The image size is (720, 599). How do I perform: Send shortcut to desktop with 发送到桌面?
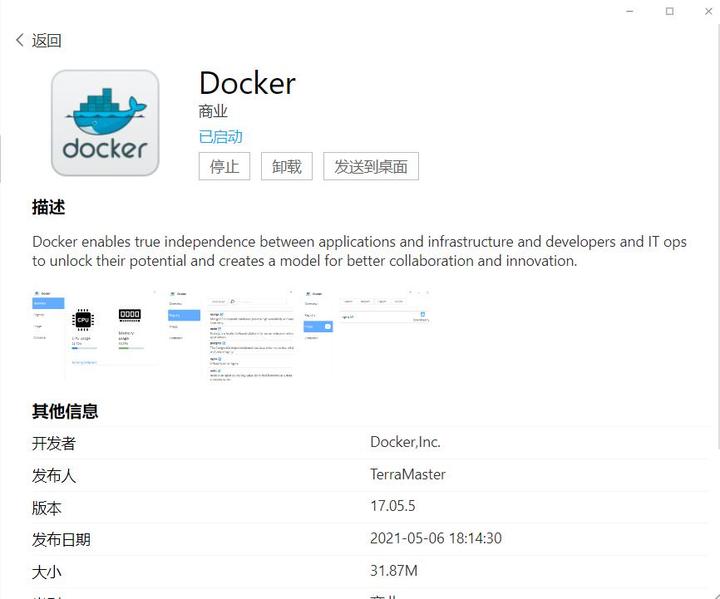[371, 166]
